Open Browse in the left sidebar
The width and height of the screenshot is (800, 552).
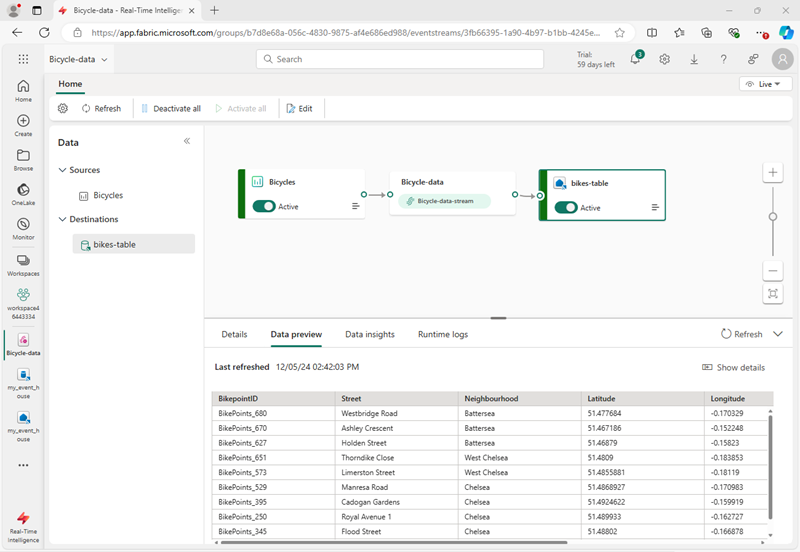[23, 160]
